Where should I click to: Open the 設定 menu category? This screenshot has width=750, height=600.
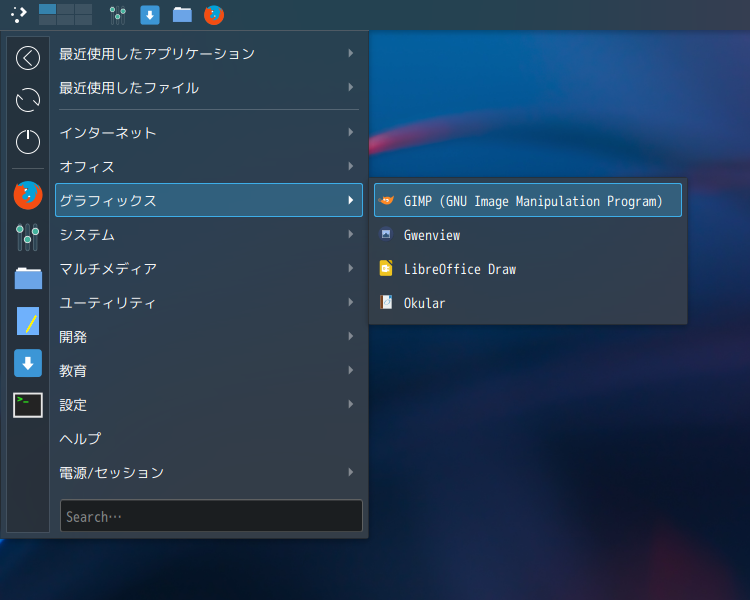pyautogui.click(x=209, y=404)
